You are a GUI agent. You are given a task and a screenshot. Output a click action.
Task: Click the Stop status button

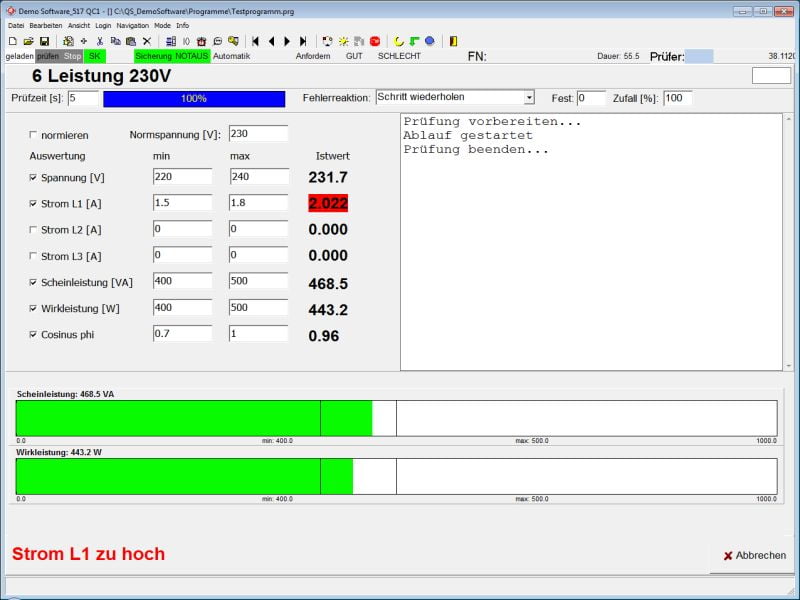click(x=72, y=56)
